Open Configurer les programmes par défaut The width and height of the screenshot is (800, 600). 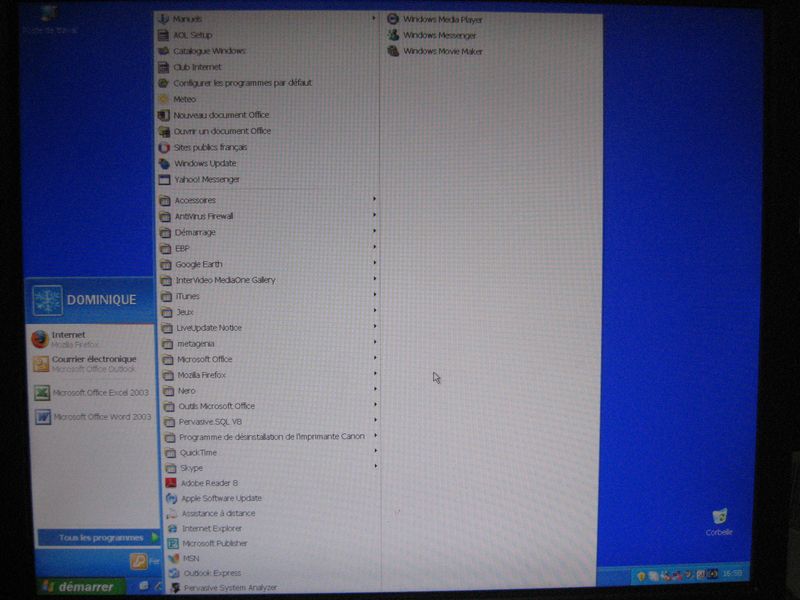click(235, 83)
